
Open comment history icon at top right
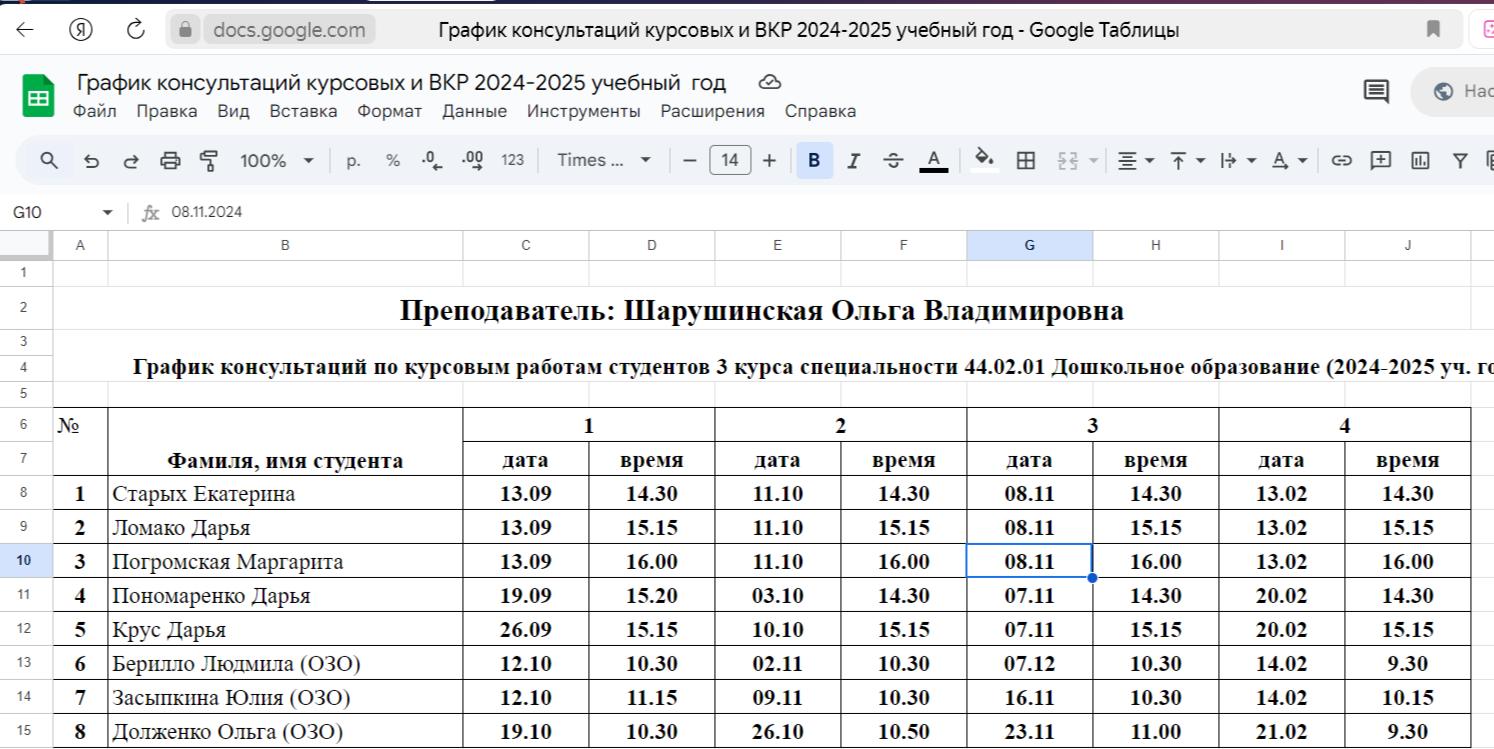click(1376, 91)
